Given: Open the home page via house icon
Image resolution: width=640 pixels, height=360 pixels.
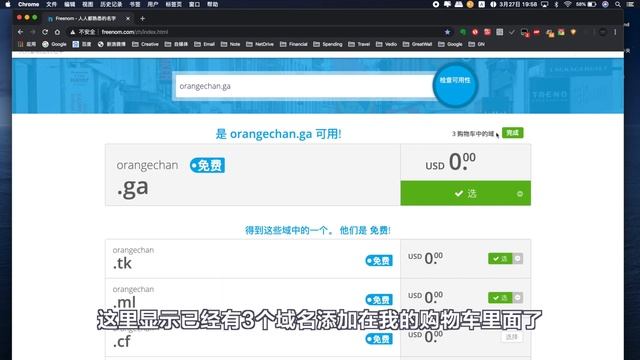Looking at the screenshot, I should click(57, 32).
